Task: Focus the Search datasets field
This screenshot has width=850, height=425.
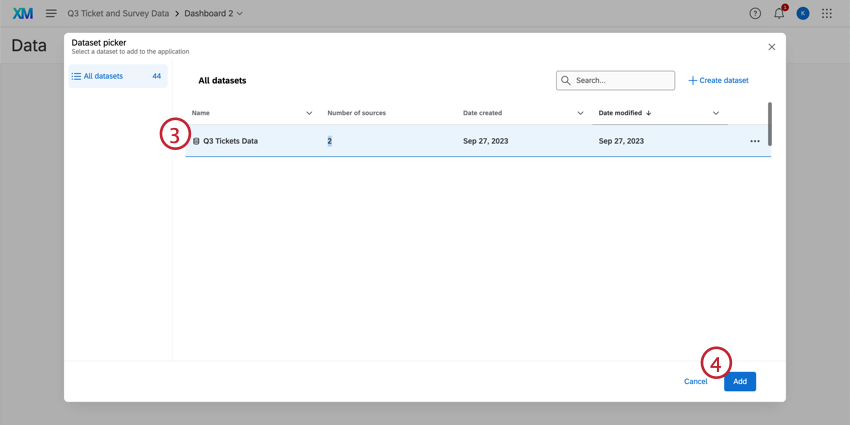Action: click(x=615, y=80)
